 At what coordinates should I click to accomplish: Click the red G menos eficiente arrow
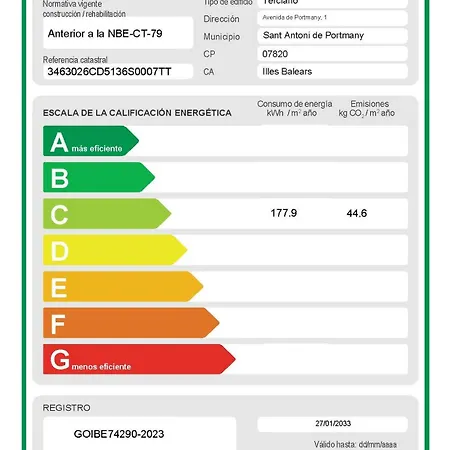(x=139, y=359)
